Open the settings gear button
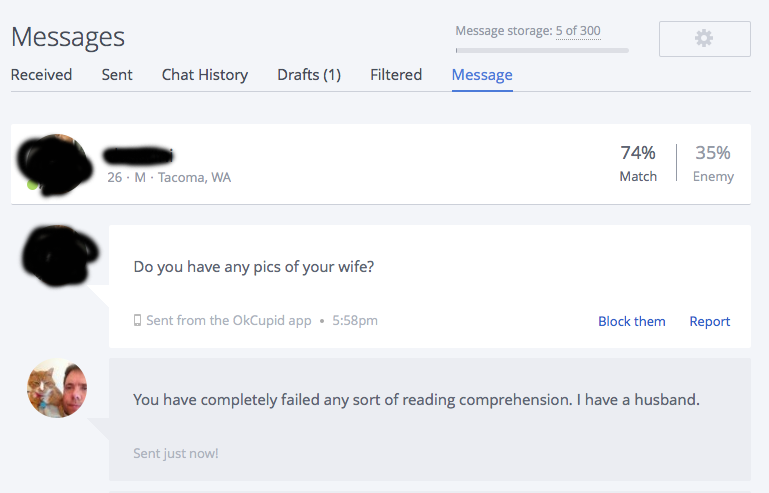The height and width of the screenshot is (493, 769). tap(704, 38)
